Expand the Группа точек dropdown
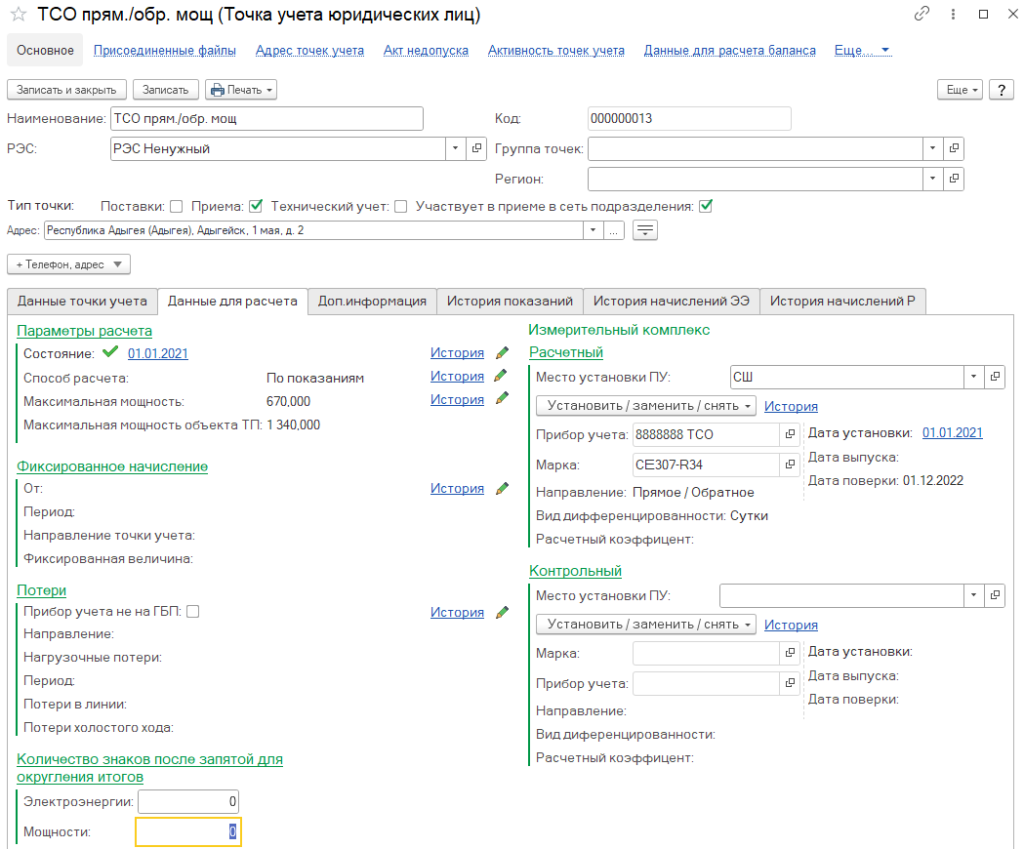Viewport: 1024px width, 849px height. tap(933, 149)
